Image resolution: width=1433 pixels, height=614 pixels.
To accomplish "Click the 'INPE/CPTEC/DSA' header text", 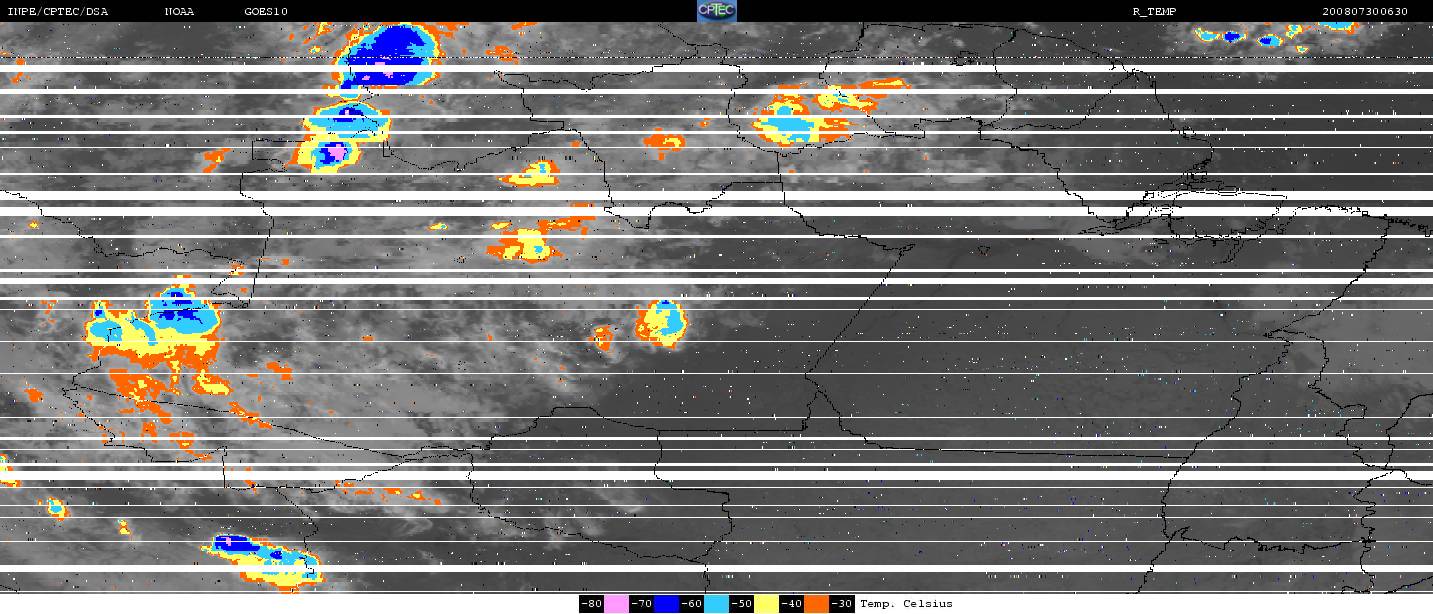I will pos(57,12).
